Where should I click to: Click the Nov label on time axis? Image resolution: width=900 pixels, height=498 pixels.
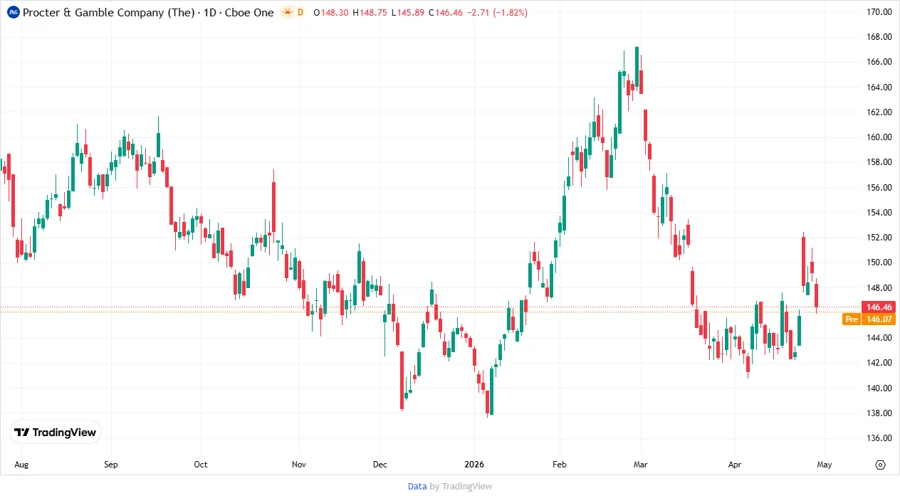[x=298, y=465]
